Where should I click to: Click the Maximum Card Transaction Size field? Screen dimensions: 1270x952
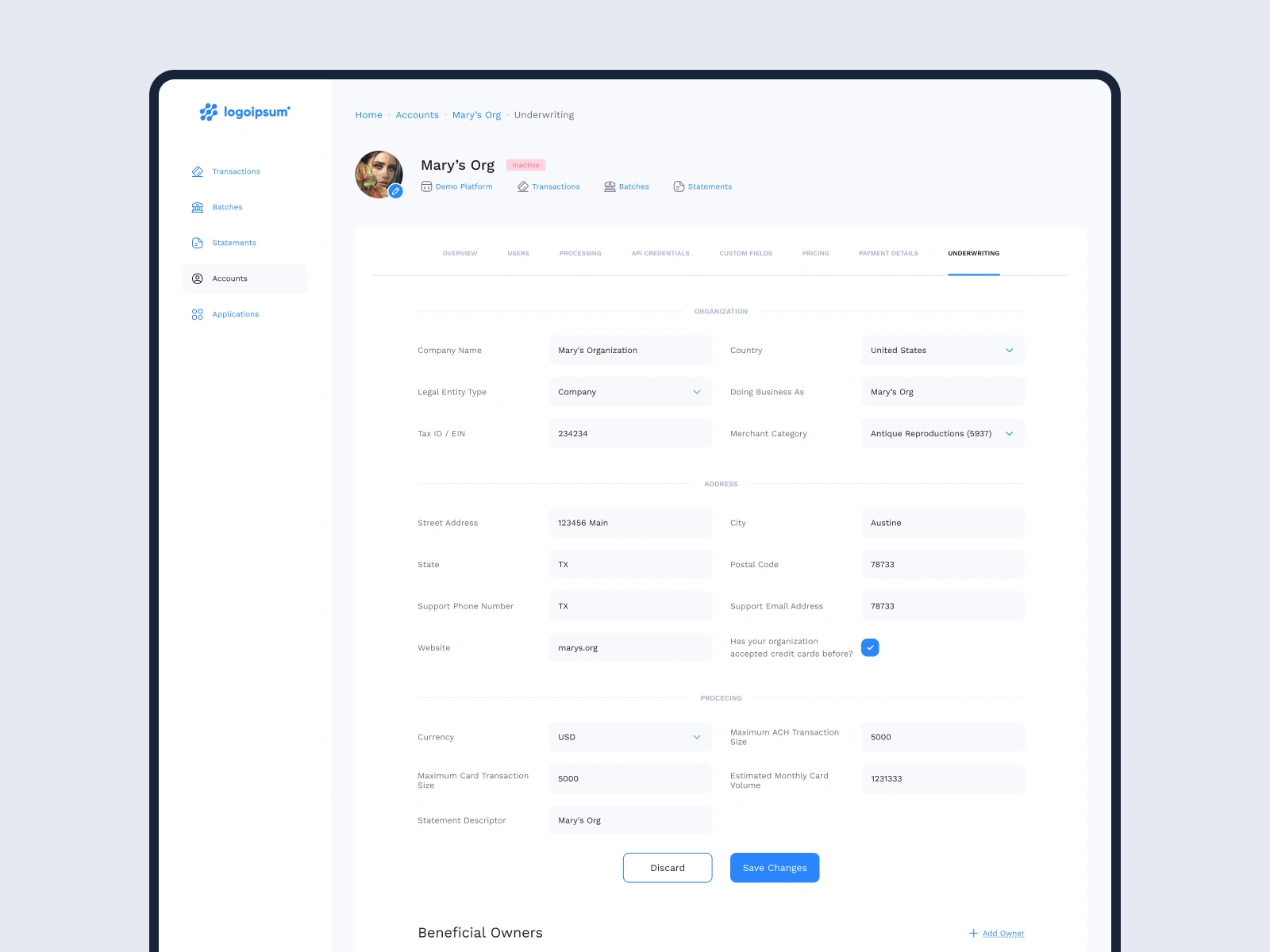point(630,778)
